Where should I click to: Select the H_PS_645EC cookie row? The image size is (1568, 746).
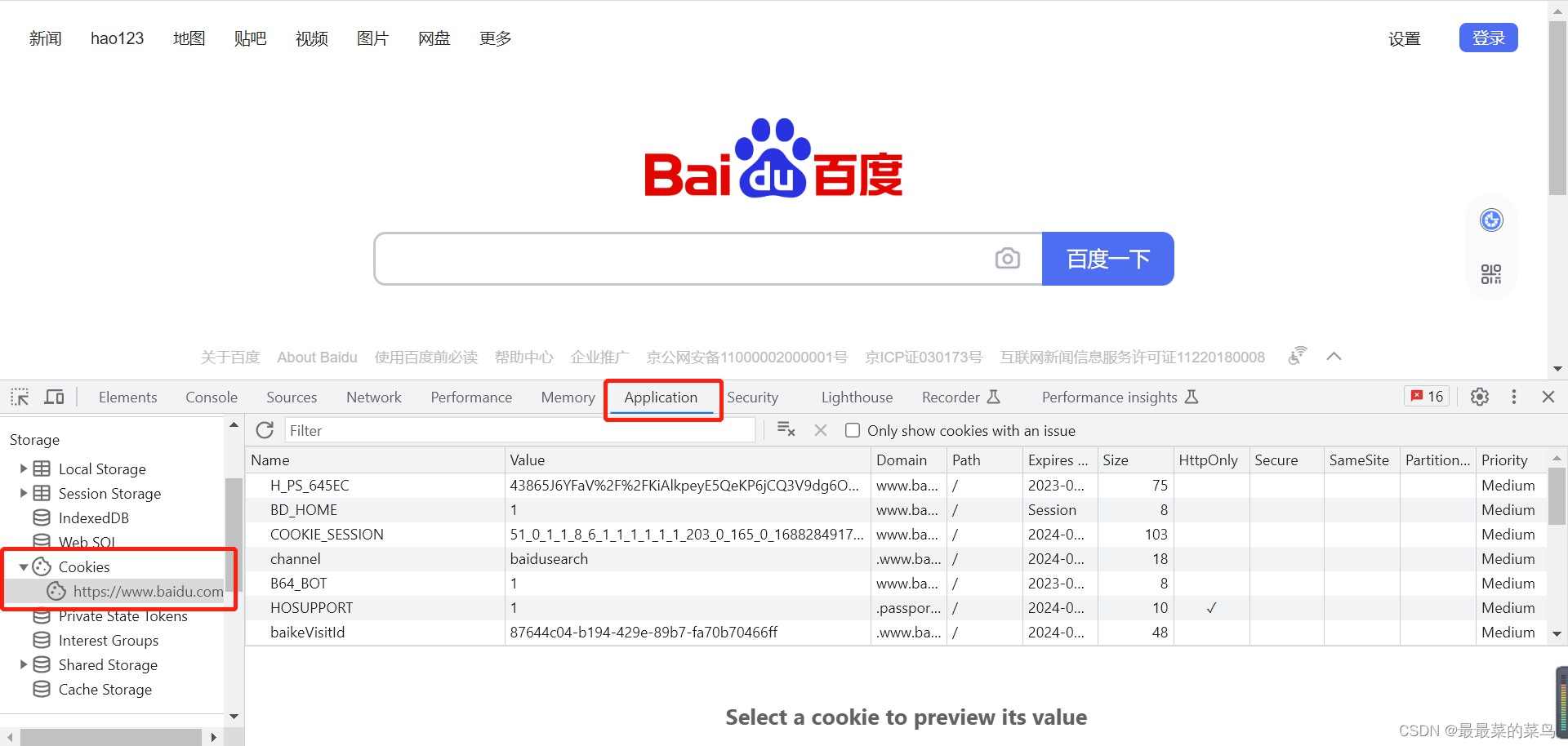(896, 486)
